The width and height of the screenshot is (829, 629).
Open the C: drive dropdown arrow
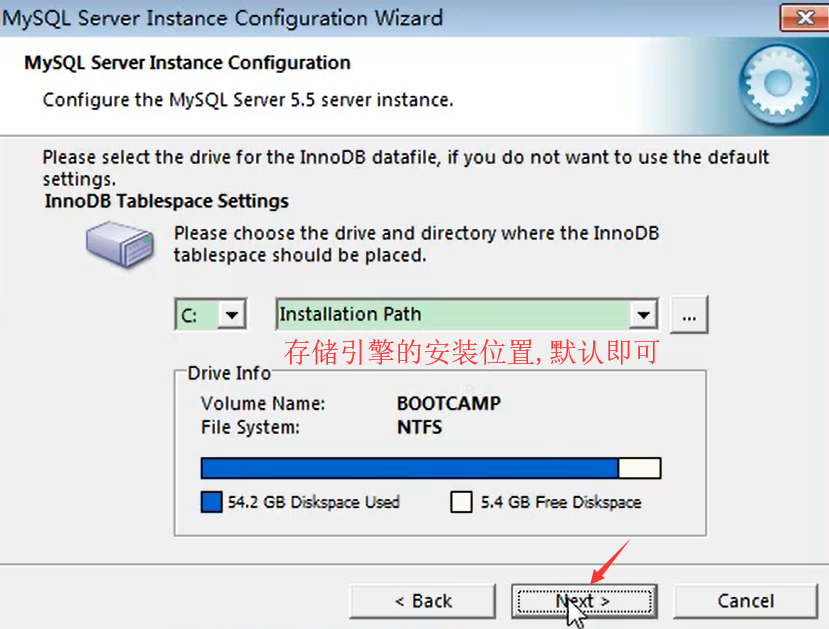(232, 315)
